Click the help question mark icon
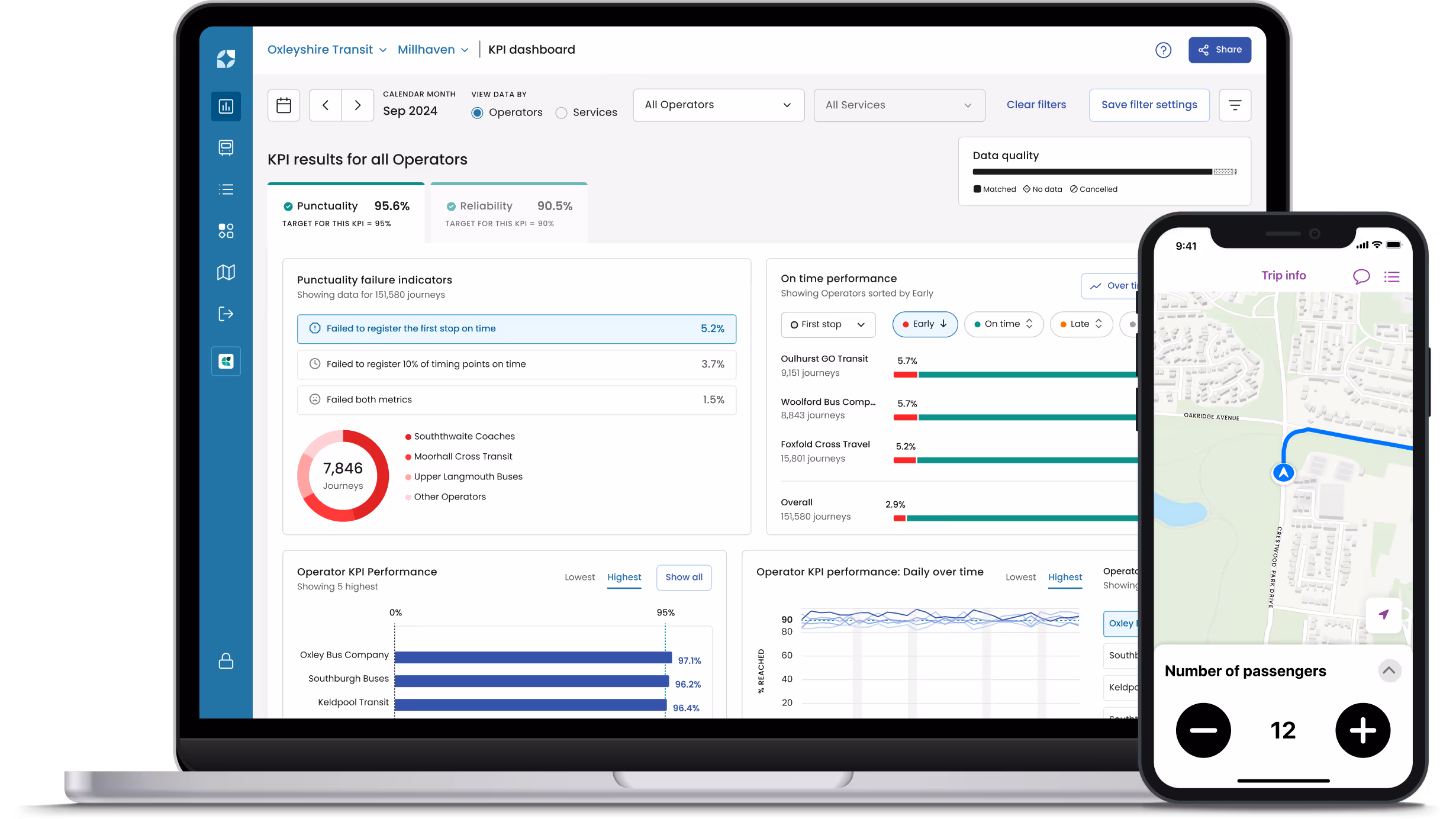1456x819 pixels. click(x=1163, y=50)
